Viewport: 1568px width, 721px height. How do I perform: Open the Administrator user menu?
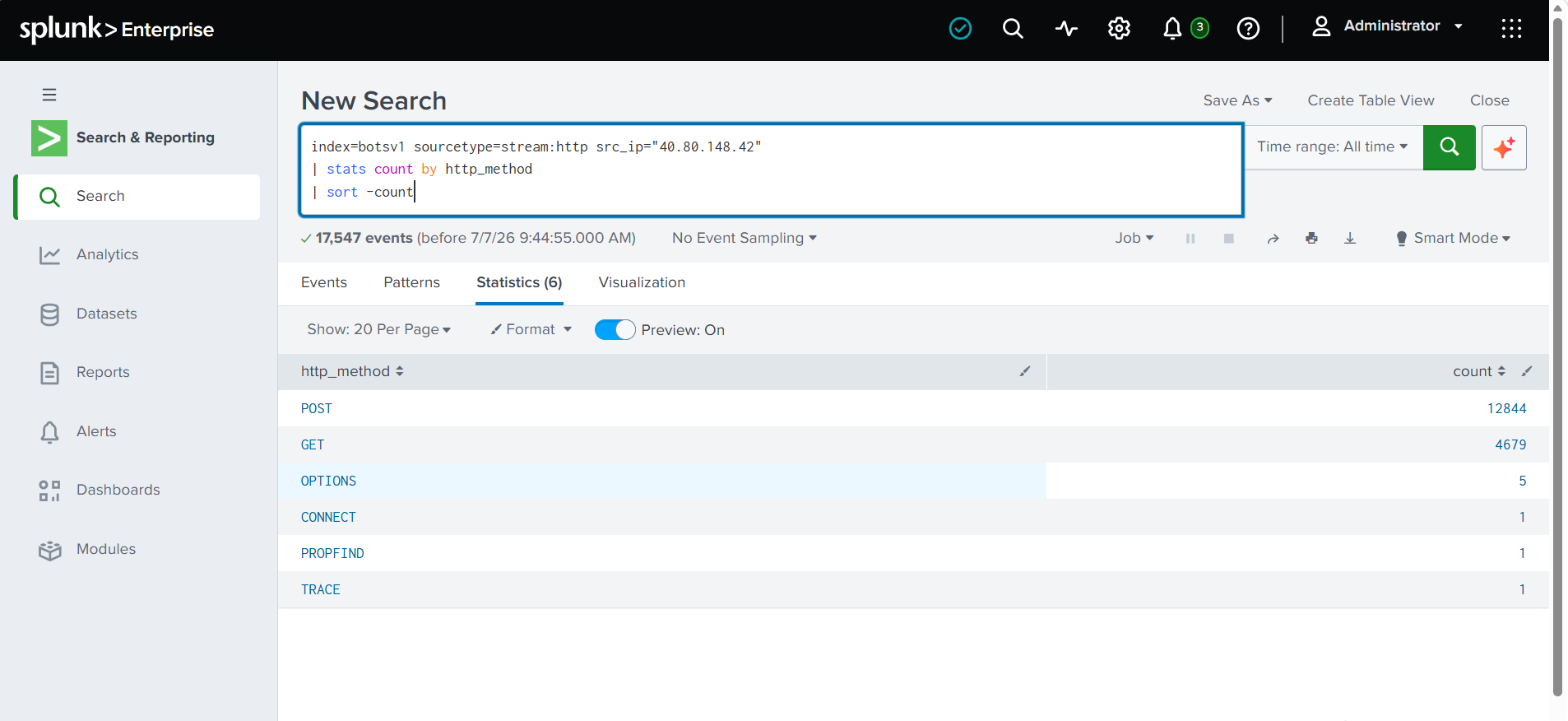click(1387, 26)
